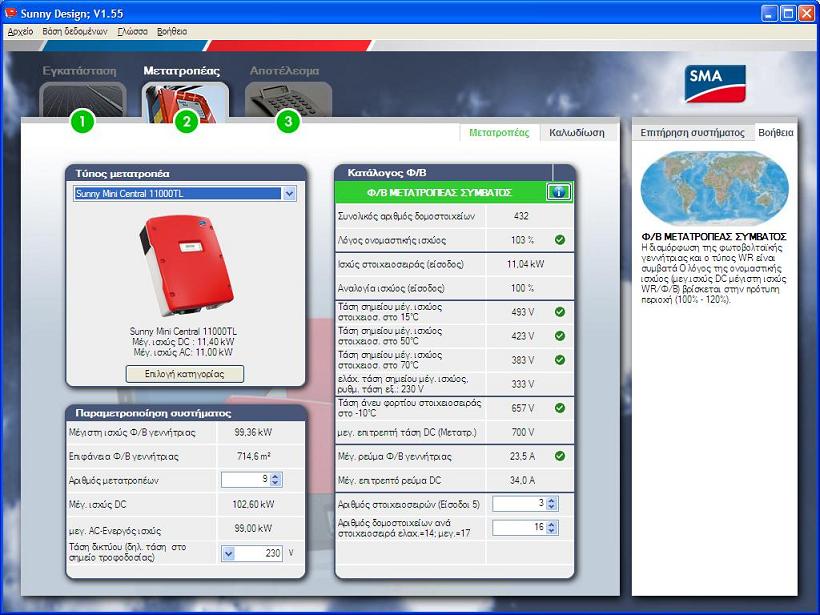Click the blue info icon in Κατάλογος Φ/Β
This screenshot has height=615, width=820.
[559, 192]
